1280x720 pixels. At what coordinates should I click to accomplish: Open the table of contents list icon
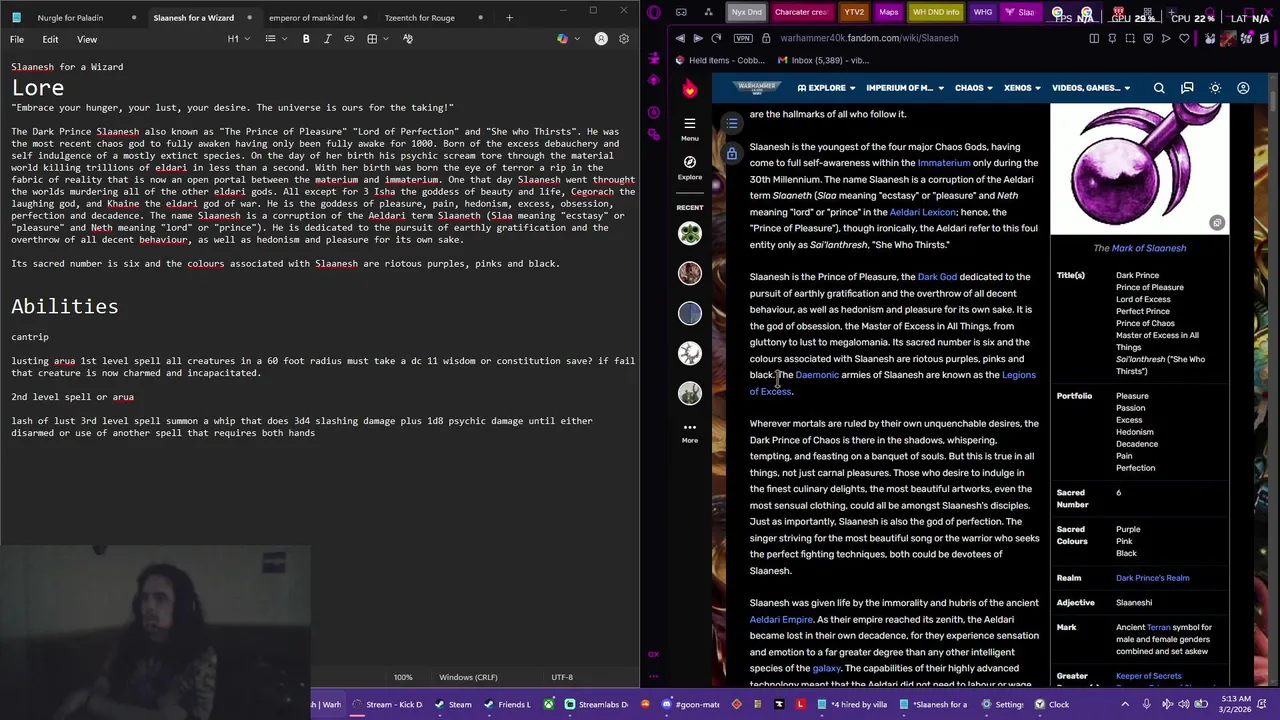click(x=732, y=123)
